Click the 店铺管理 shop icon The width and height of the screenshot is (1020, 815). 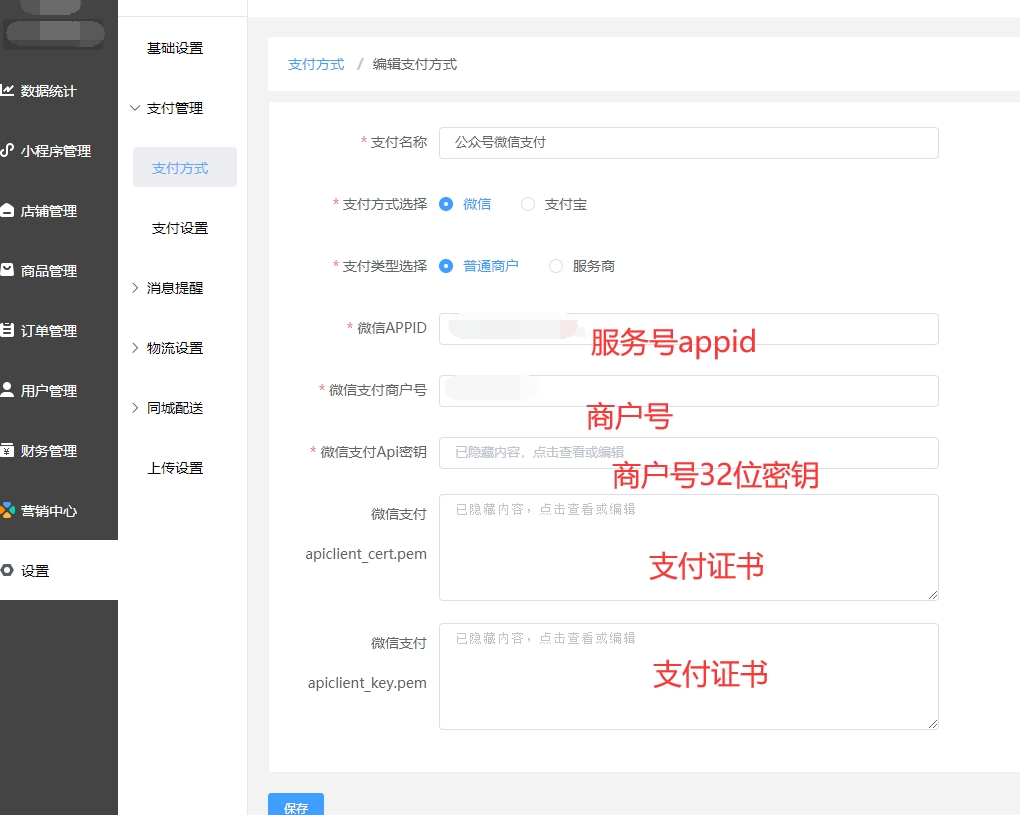click(x=7, y=210)
